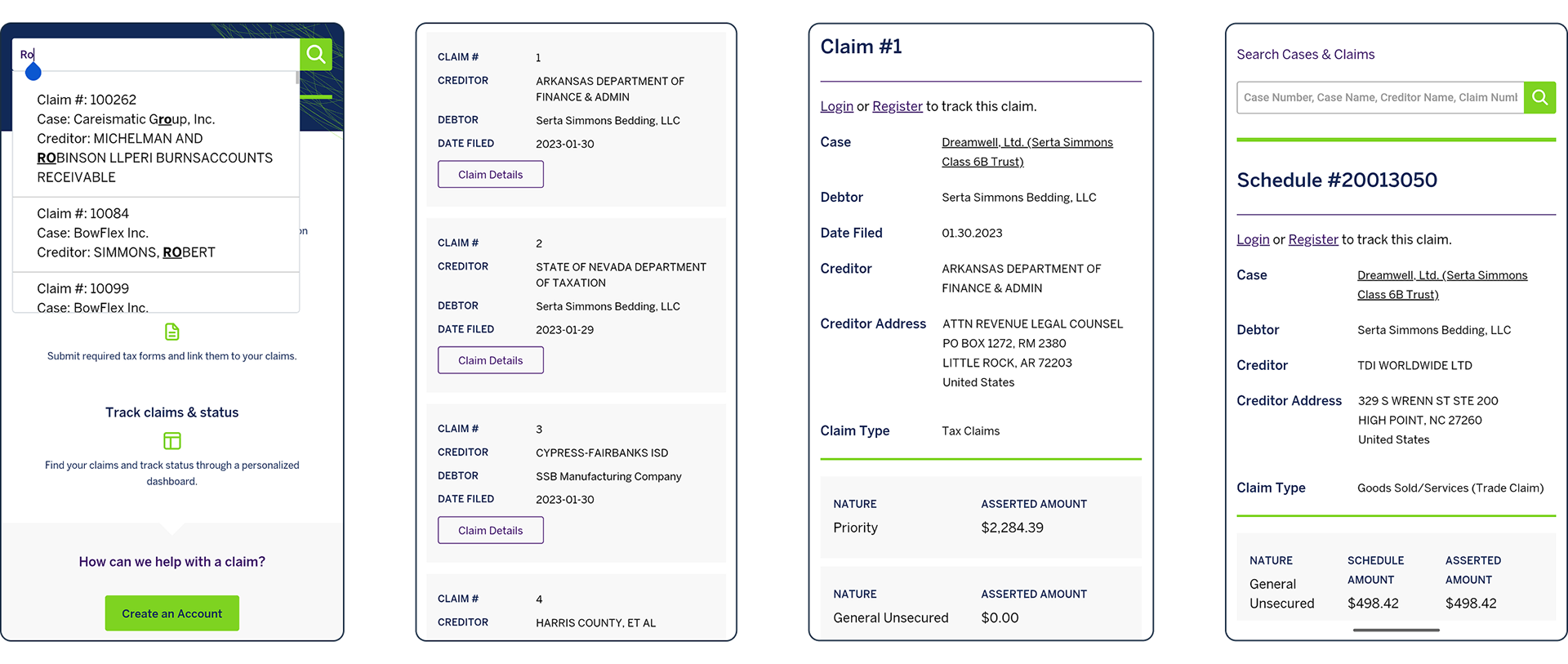The image size is (1568, 664).
Task: Open Claim Details for claim 1
Action: 490,175
